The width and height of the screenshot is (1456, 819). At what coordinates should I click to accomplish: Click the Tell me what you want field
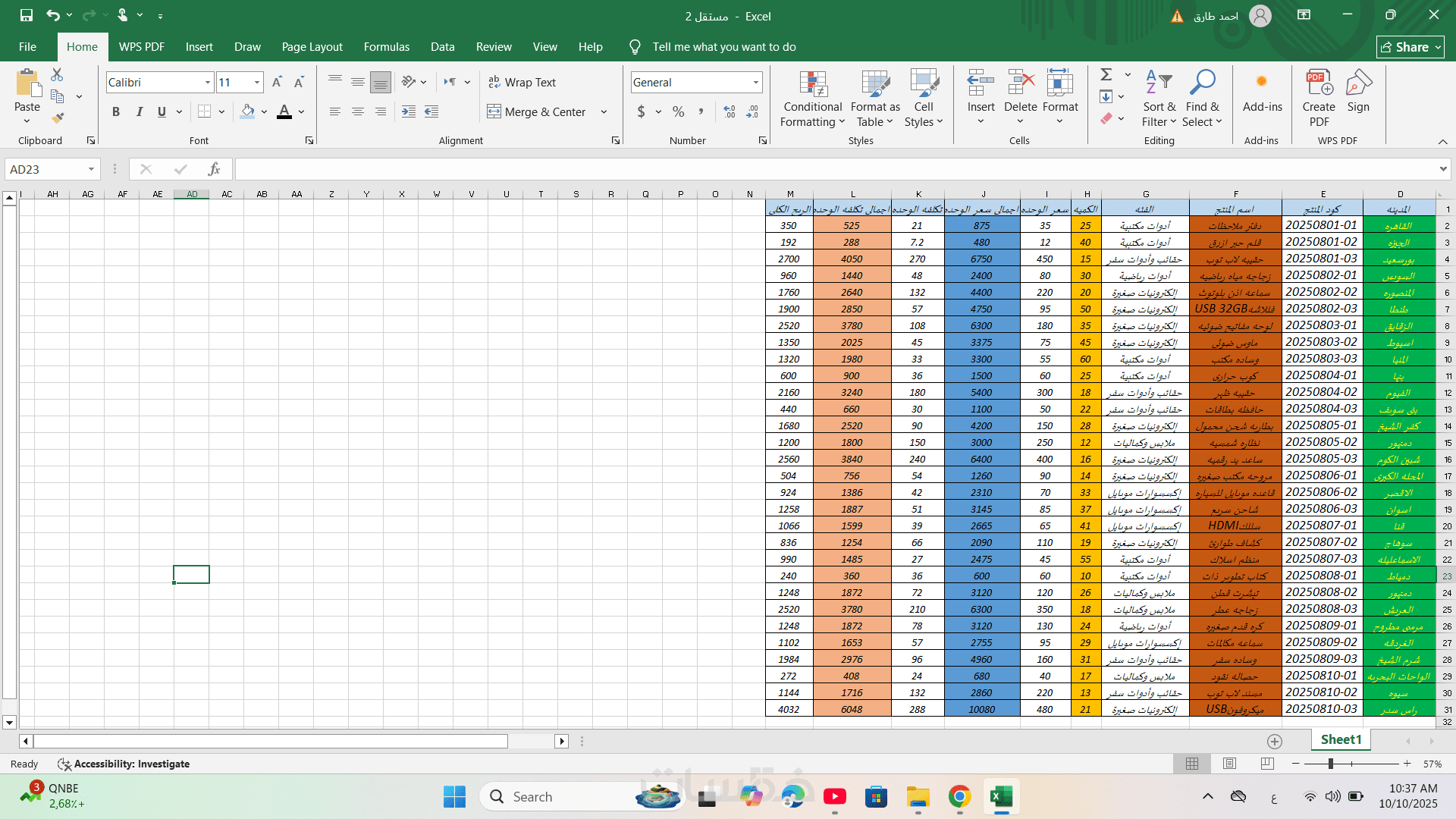point(723,47)
